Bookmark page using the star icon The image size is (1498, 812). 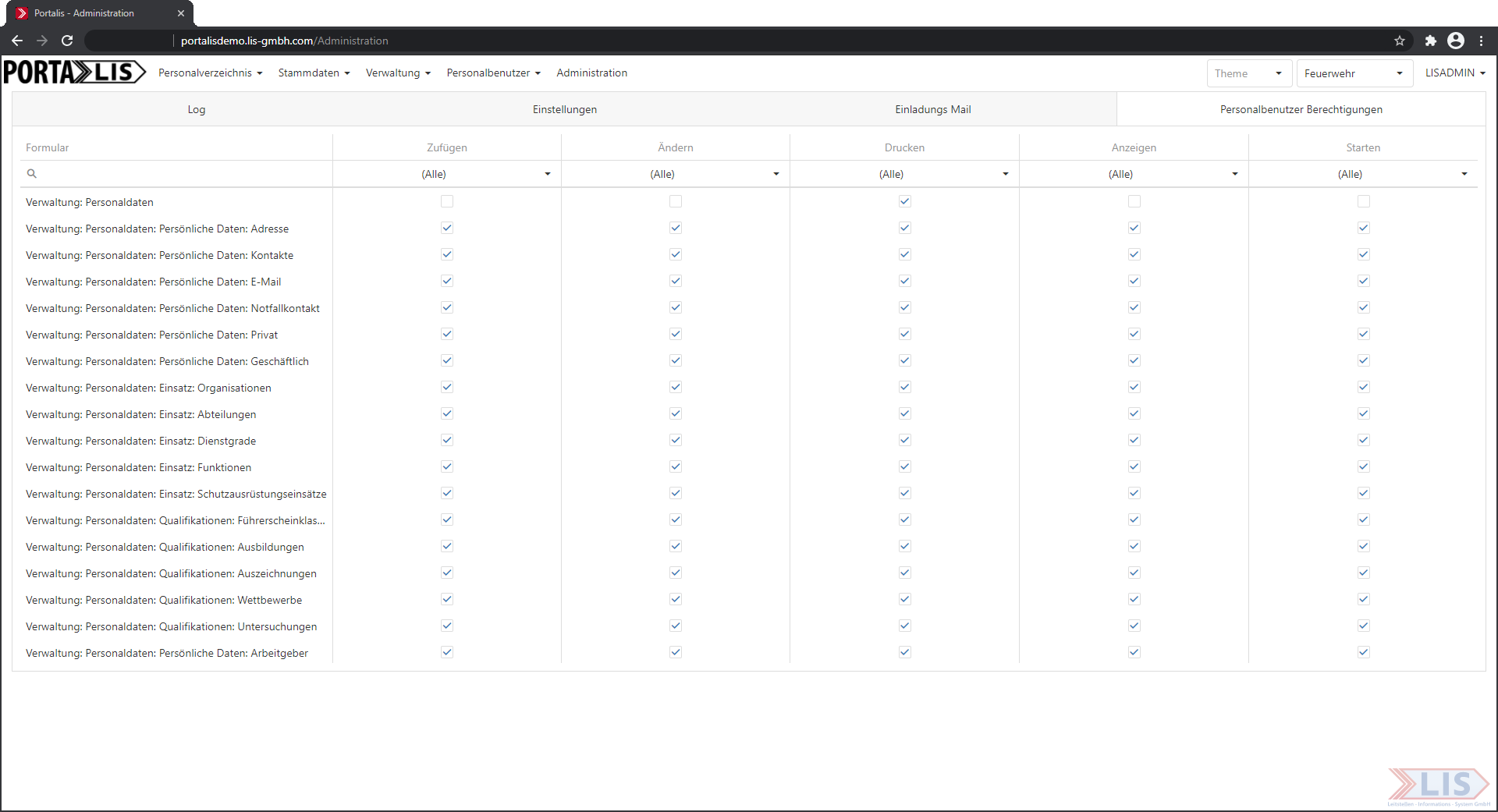[1400, 41]
